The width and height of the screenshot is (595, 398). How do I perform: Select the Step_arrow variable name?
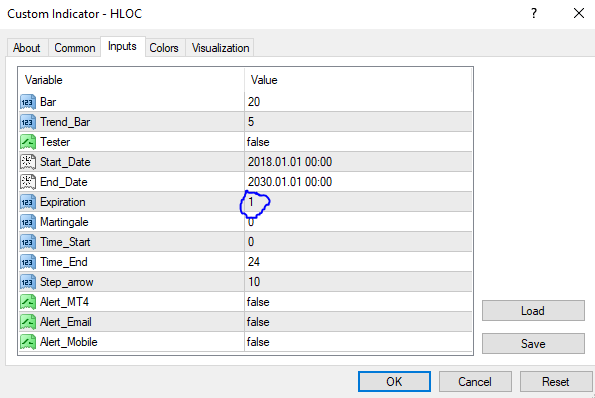click(x=67, y=282)
